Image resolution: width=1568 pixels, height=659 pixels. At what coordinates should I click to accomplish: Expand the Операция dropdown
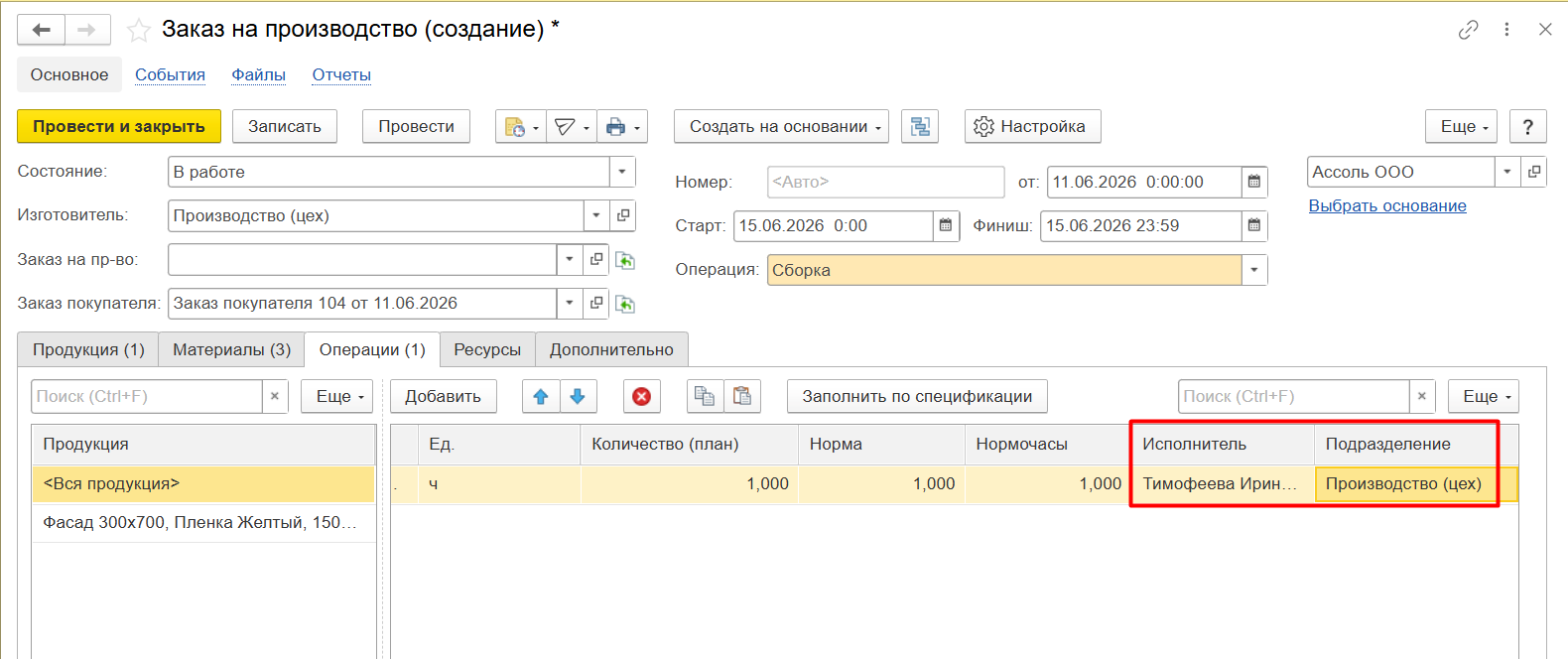coord(1254,270)
